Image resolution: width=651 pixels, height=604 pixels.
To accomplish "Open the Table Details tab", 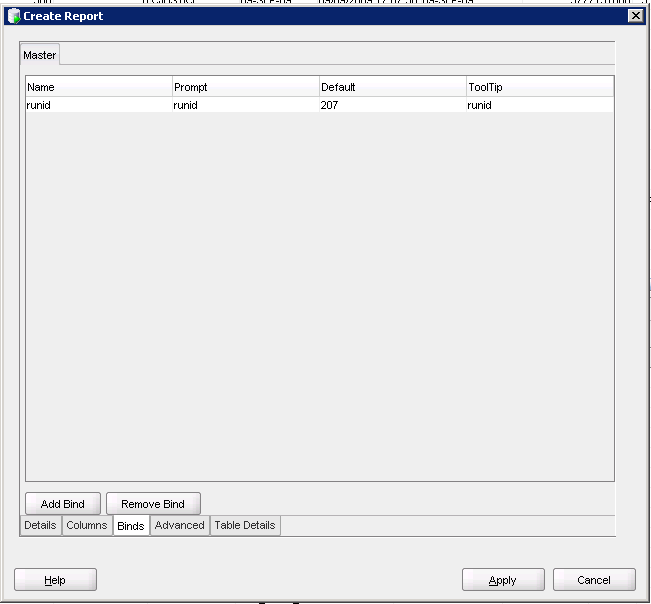I will (245, 525).
